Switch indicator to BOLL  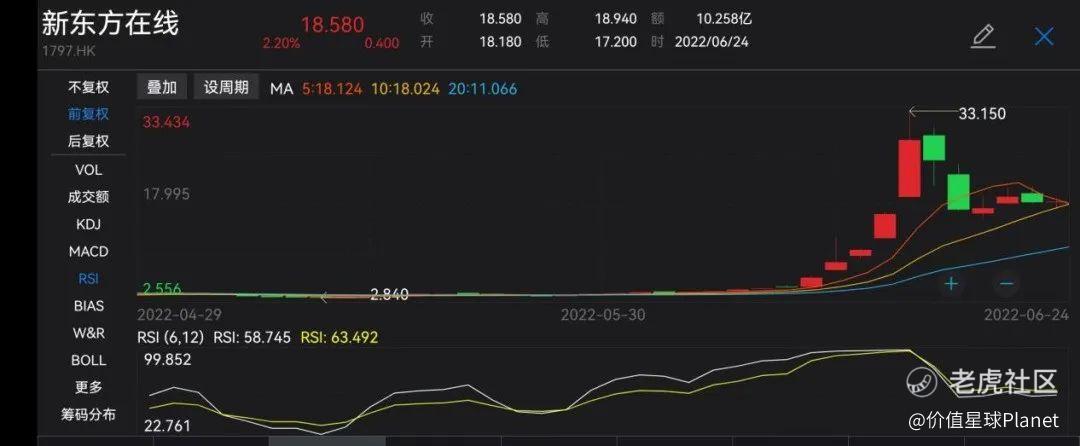point(88,360)
